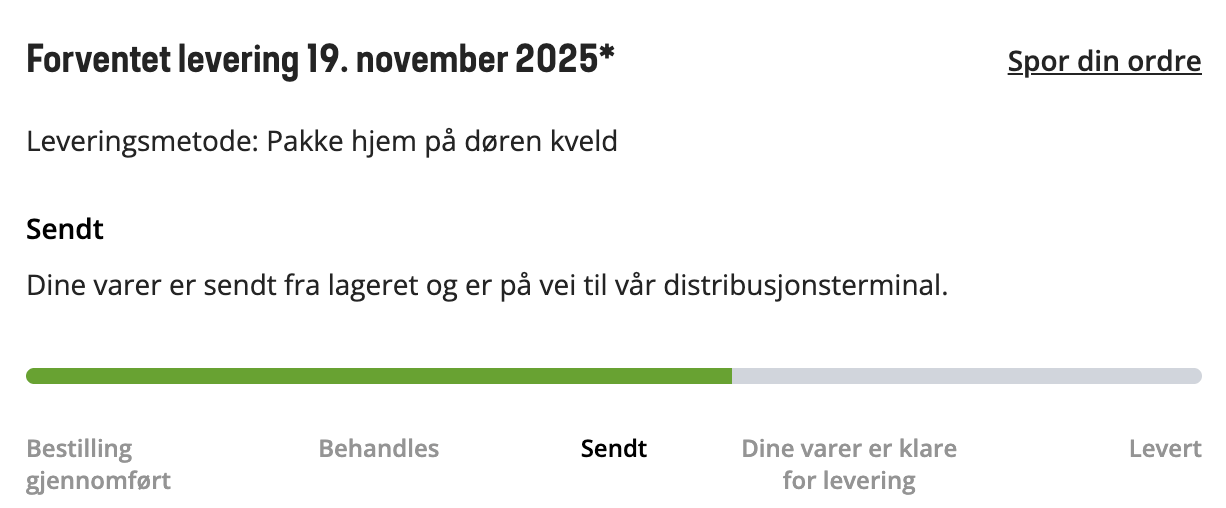Select the "Bestilling gjennomført" step label
The image size is (1226, 508).
98,464
